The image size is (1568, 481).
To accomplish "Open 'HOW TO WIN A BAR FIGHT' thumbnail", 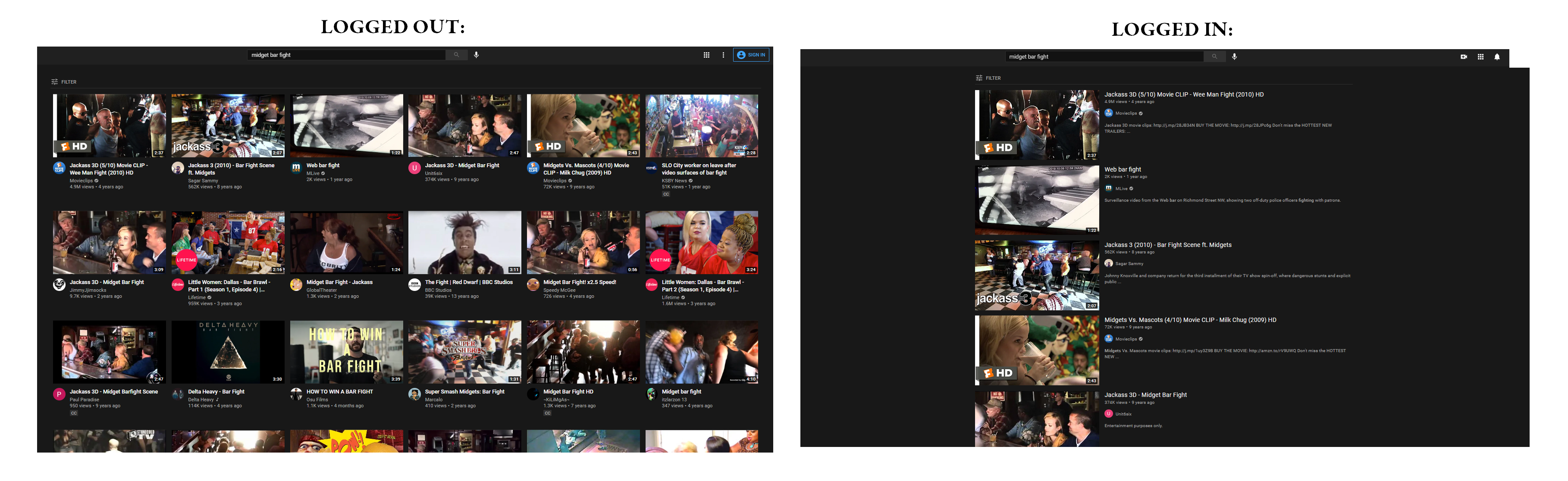I will tap(346, 352).
